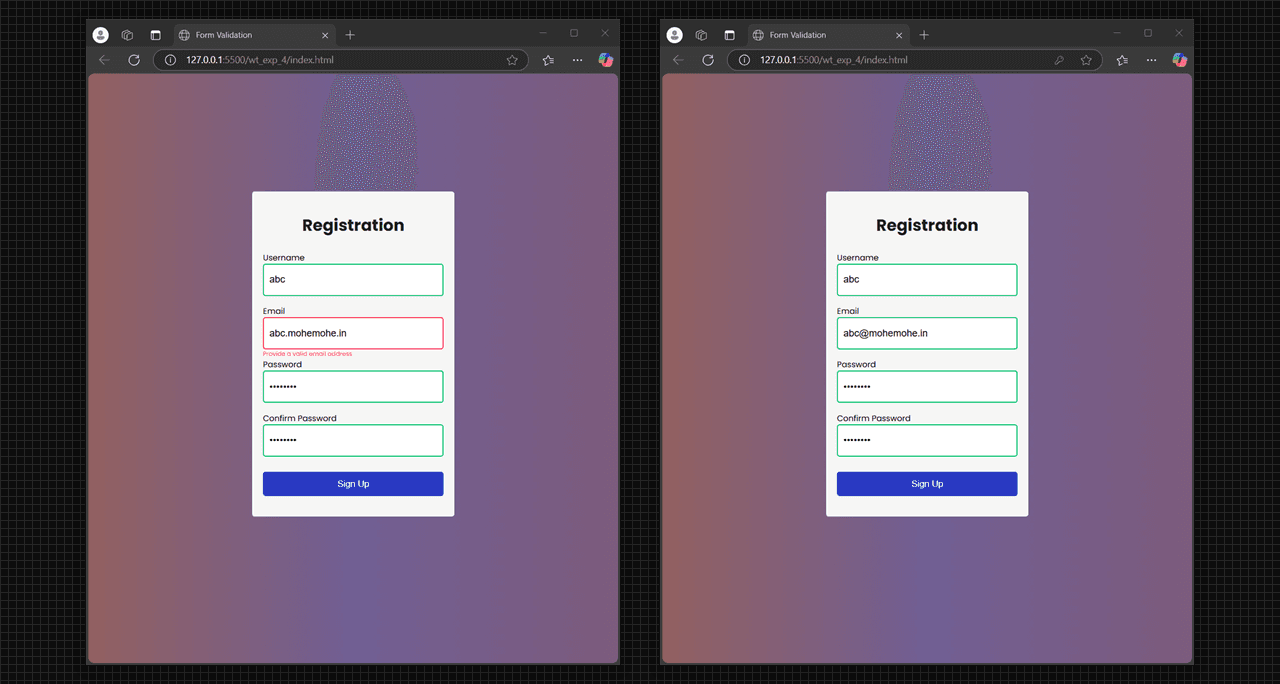
Task: Toggle focus into the Username field
Action: click(x=353, y=280)
